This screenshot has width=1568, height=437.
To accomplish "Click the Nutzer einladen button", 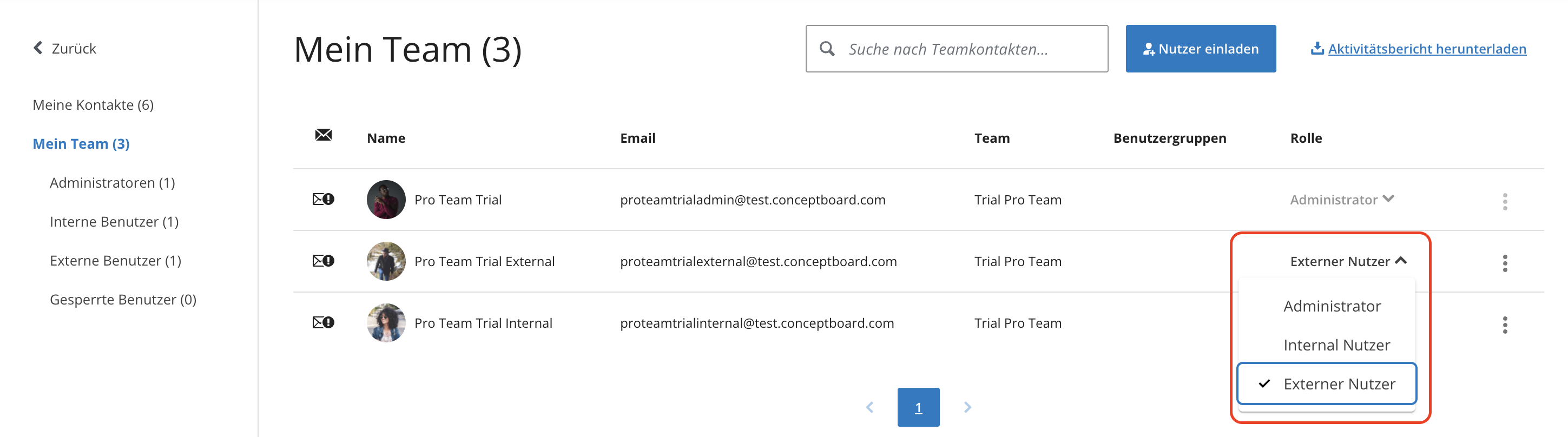I will (x=1200, y=49).
